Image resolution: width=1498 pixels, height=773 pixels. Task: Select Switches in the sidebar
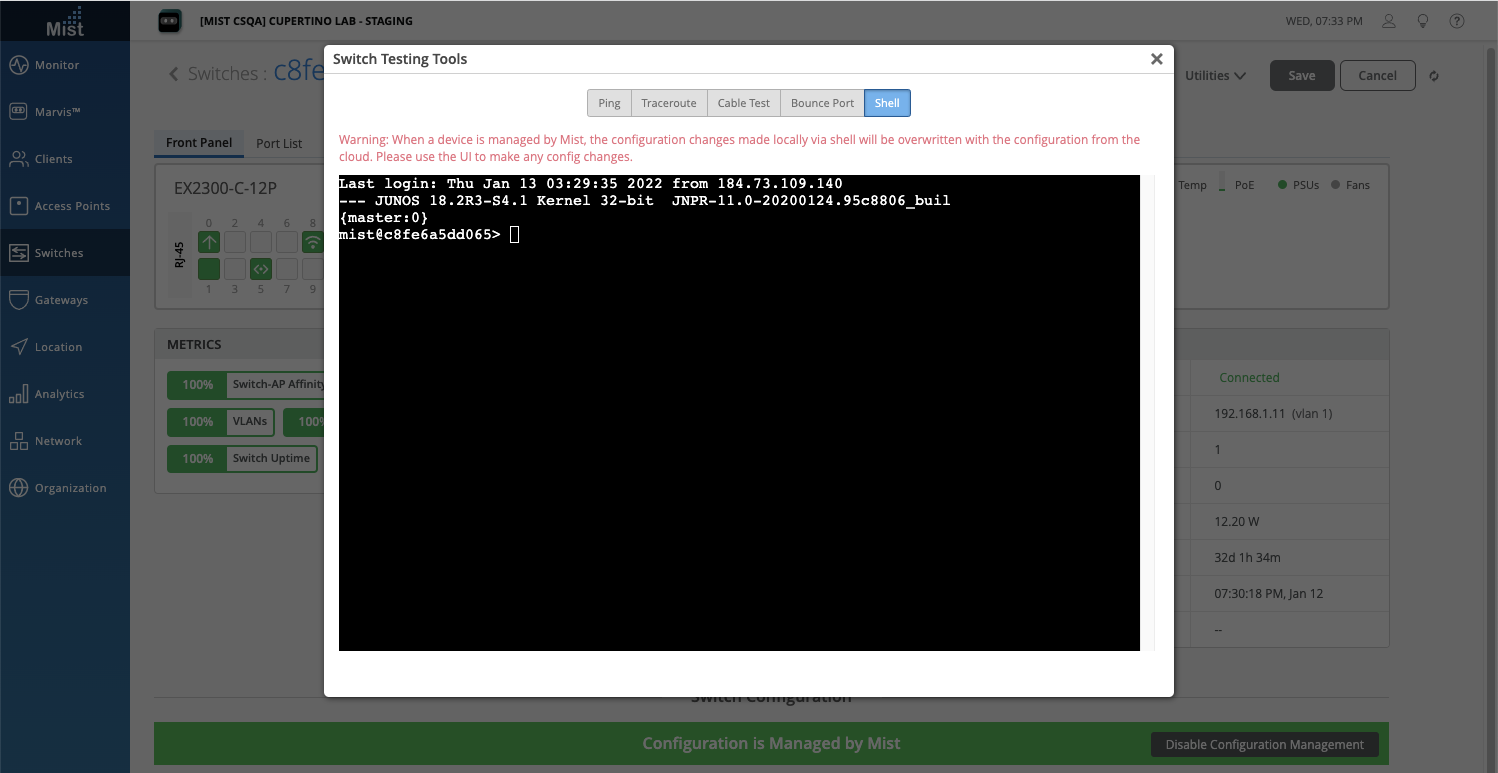click(65, 253)
